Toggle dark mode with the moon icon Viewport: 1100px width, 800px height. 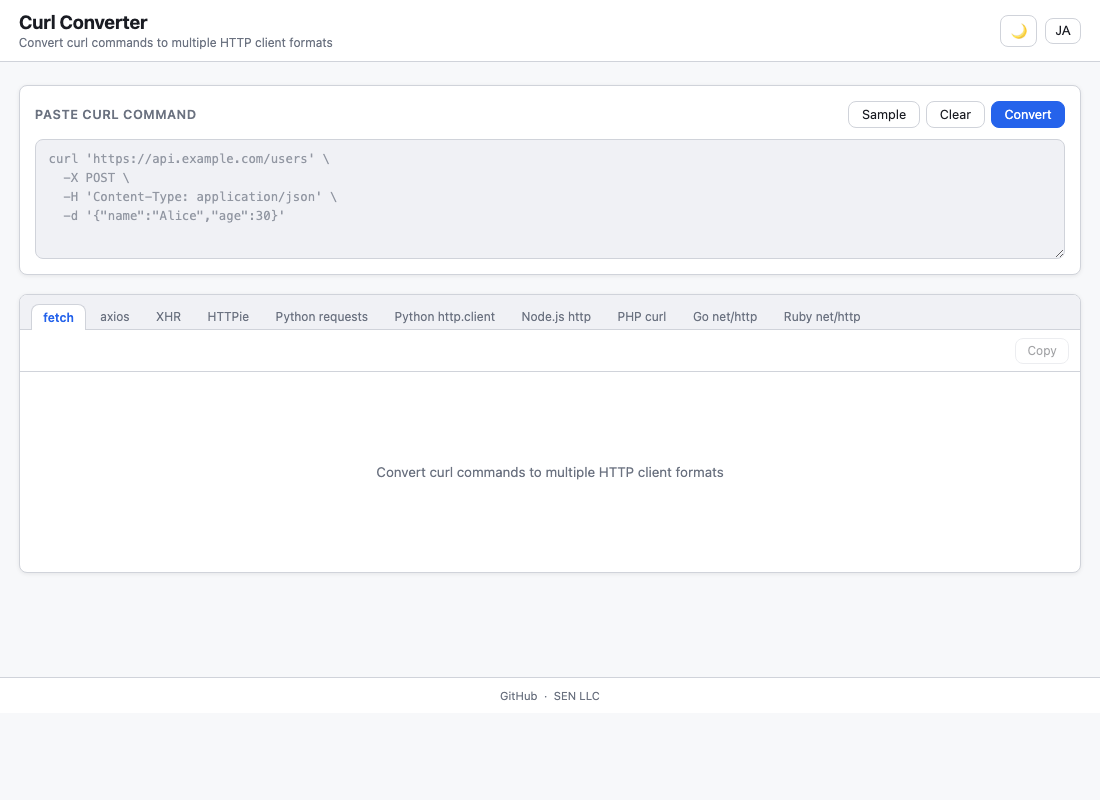tap(1018, 31)
